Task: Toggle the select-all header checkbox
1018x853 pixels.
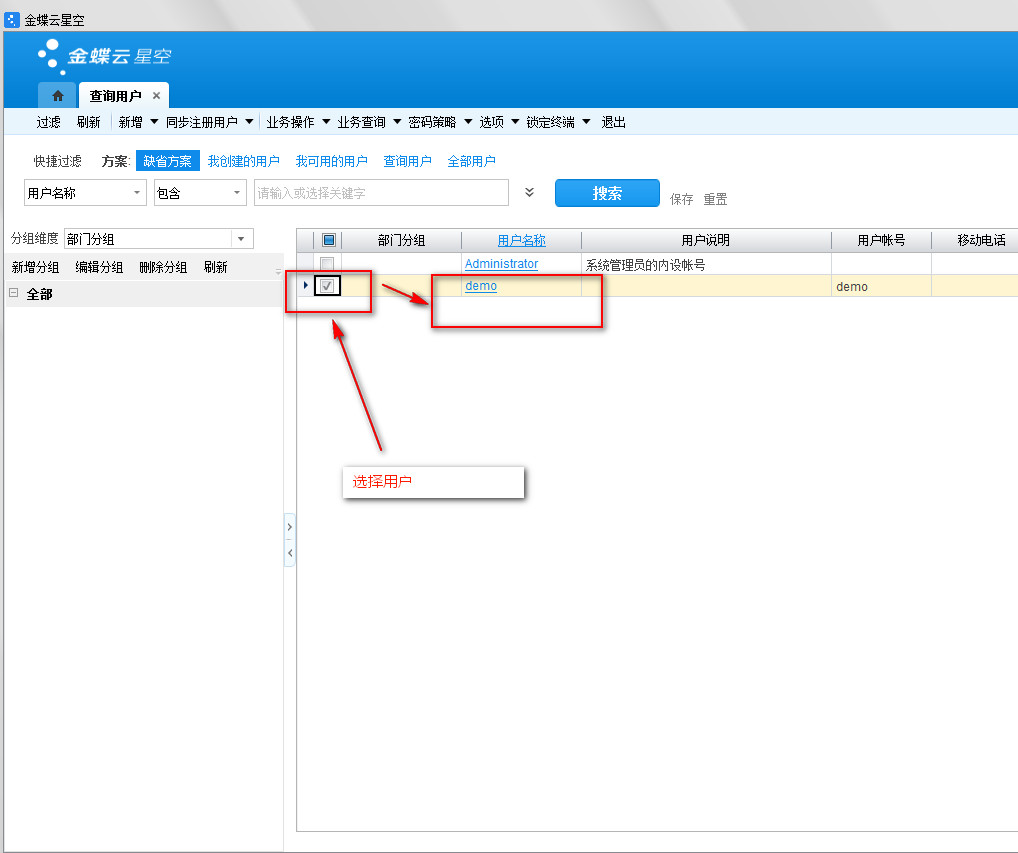Action: 328,240
